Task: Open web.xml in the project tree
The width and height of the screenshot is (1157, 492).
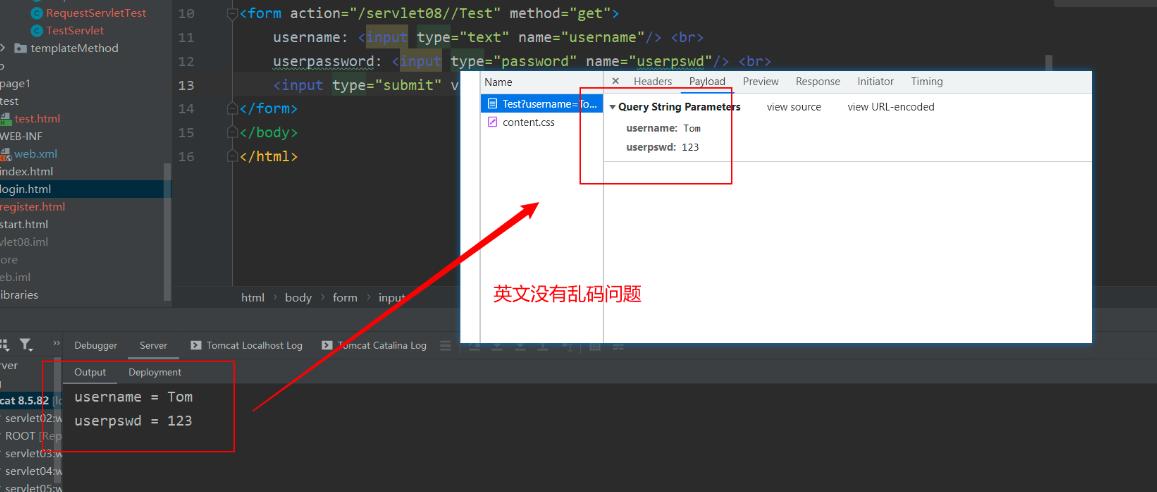Action: click(35, 154)
